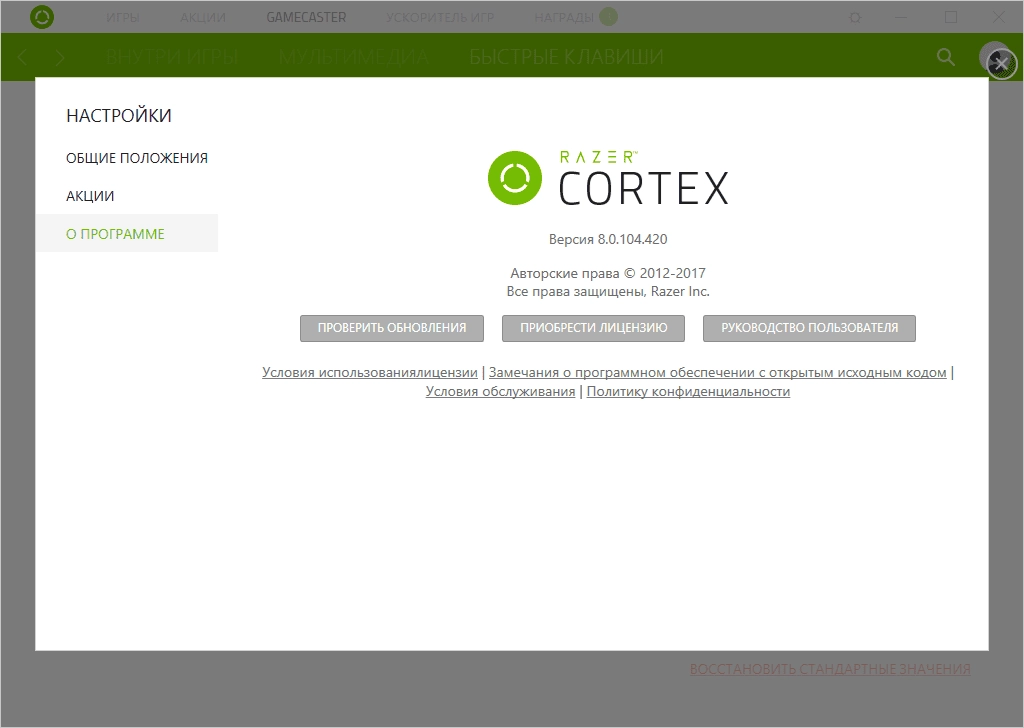Open Руководство пользователя
The width and height of the screenshot is (1024, 728).
coord(809,328)
